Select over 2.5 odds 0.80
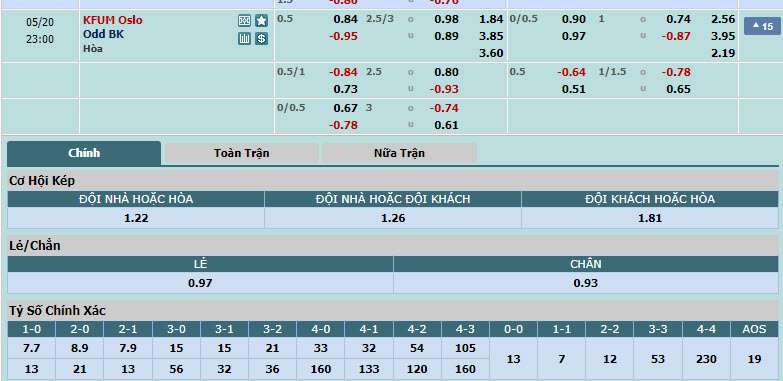Viewport: 783px width, 381px height. 446,72
